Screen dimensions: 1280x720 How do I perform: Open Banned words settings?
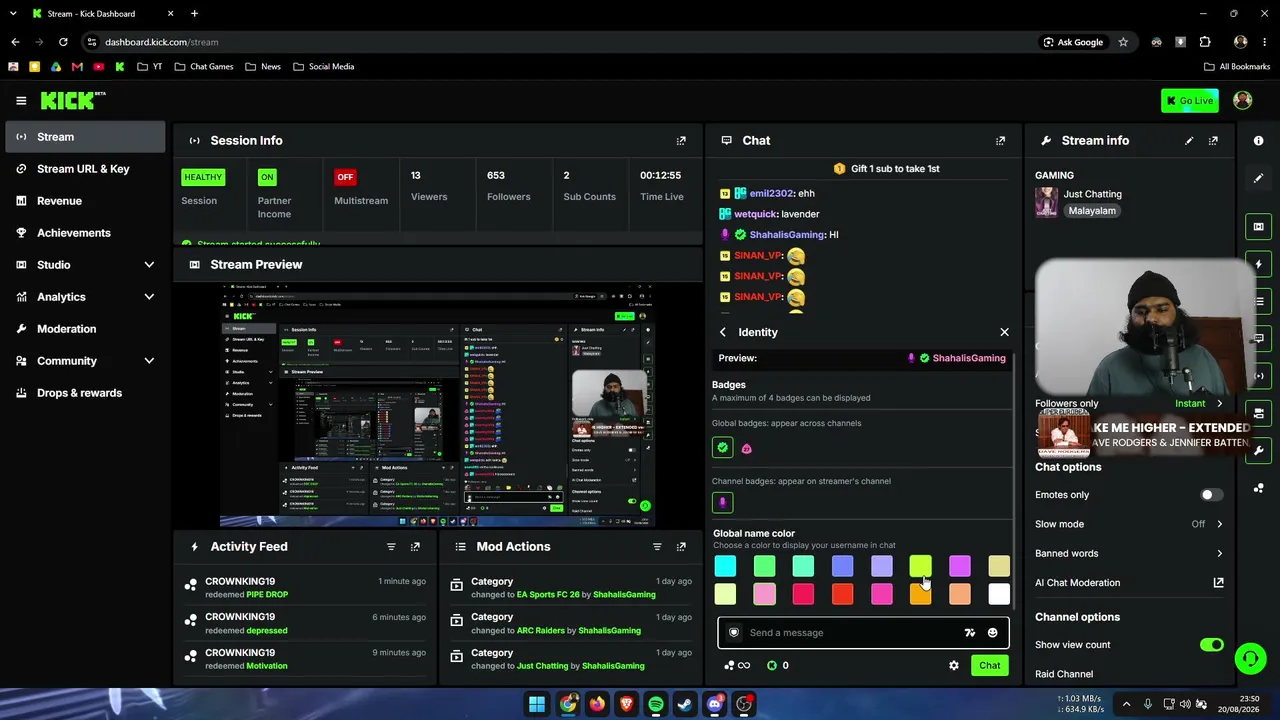pos(1129,553)
